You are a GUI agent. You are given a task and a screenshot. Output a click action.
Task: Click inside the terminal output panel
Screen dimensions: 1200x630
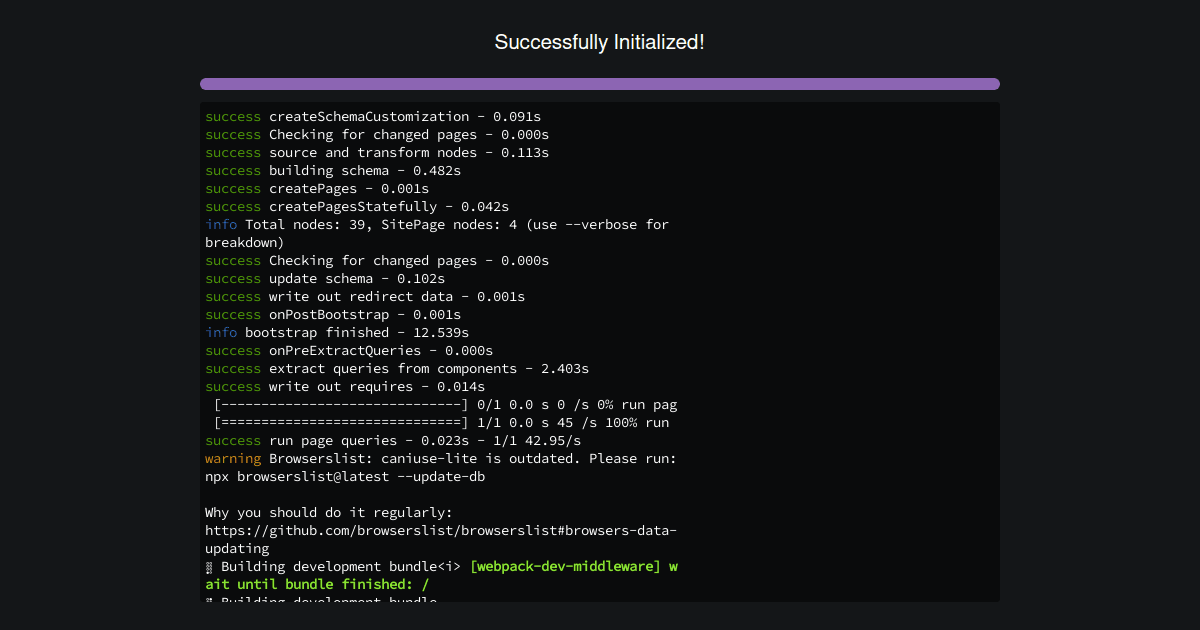pos(600,350)
